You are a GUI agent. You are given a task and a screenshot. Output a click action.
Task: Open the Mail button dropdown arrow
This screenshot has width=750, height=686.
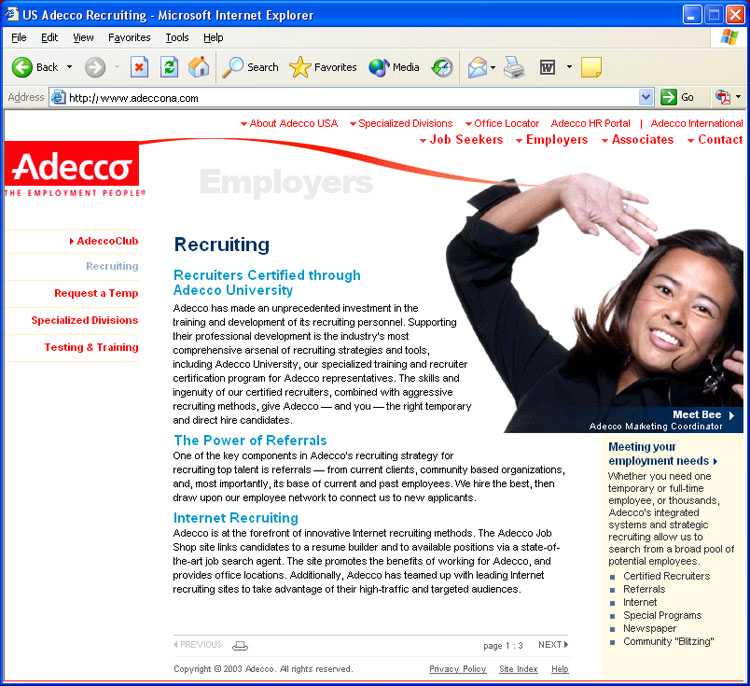pos(493,67)
